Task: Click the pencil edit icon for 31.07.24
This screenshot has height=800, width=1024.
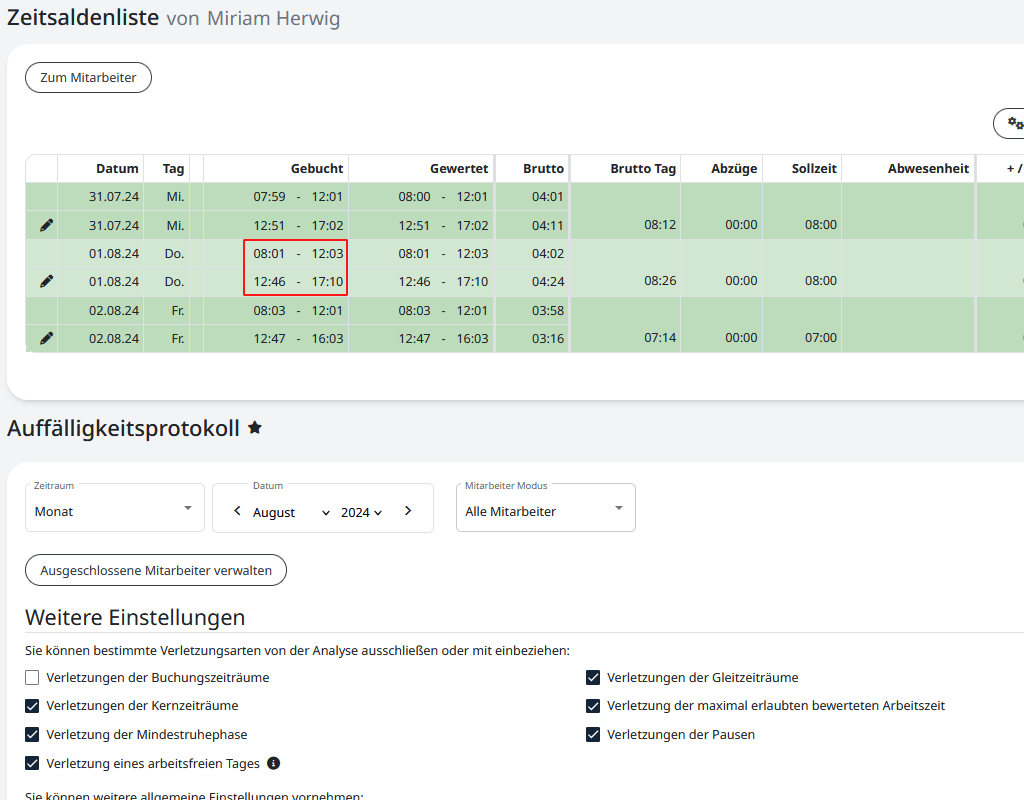Action: coord(46,225)
